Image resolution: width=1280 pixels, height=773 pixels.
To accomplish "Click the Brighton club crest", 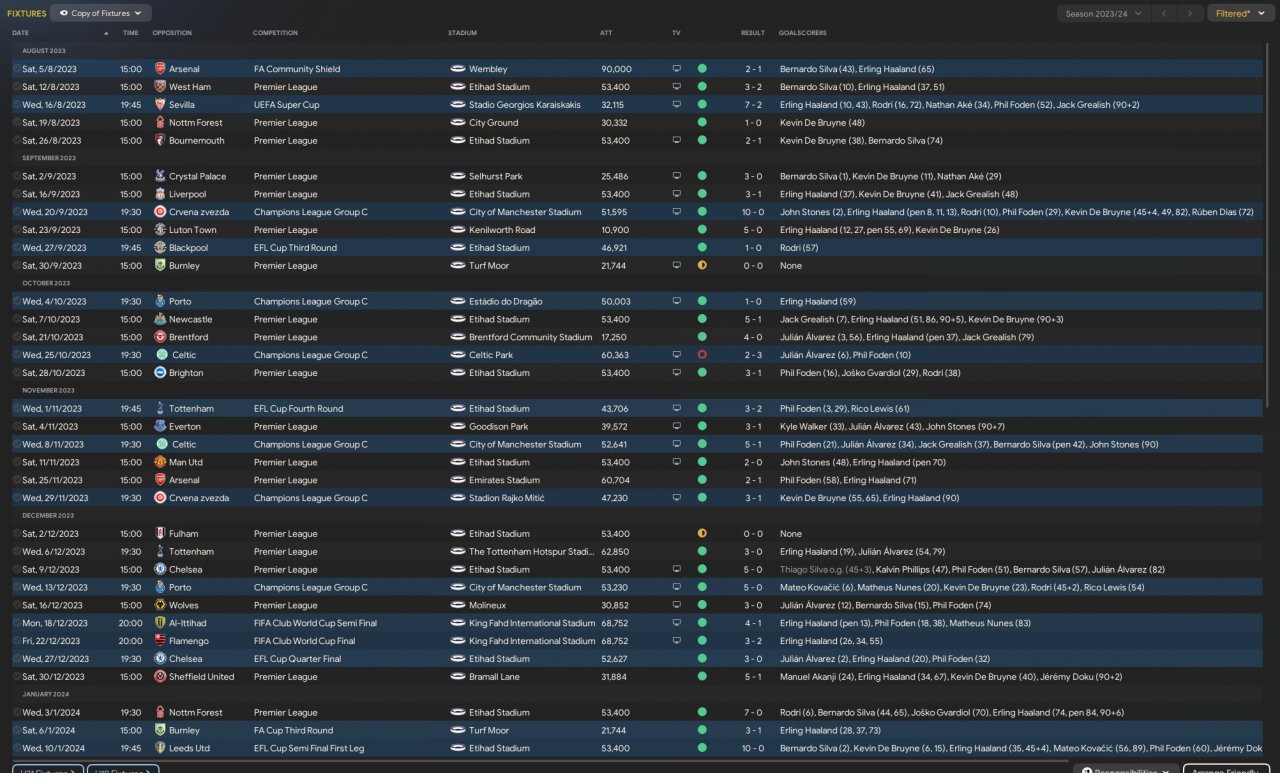I will 160,373.
